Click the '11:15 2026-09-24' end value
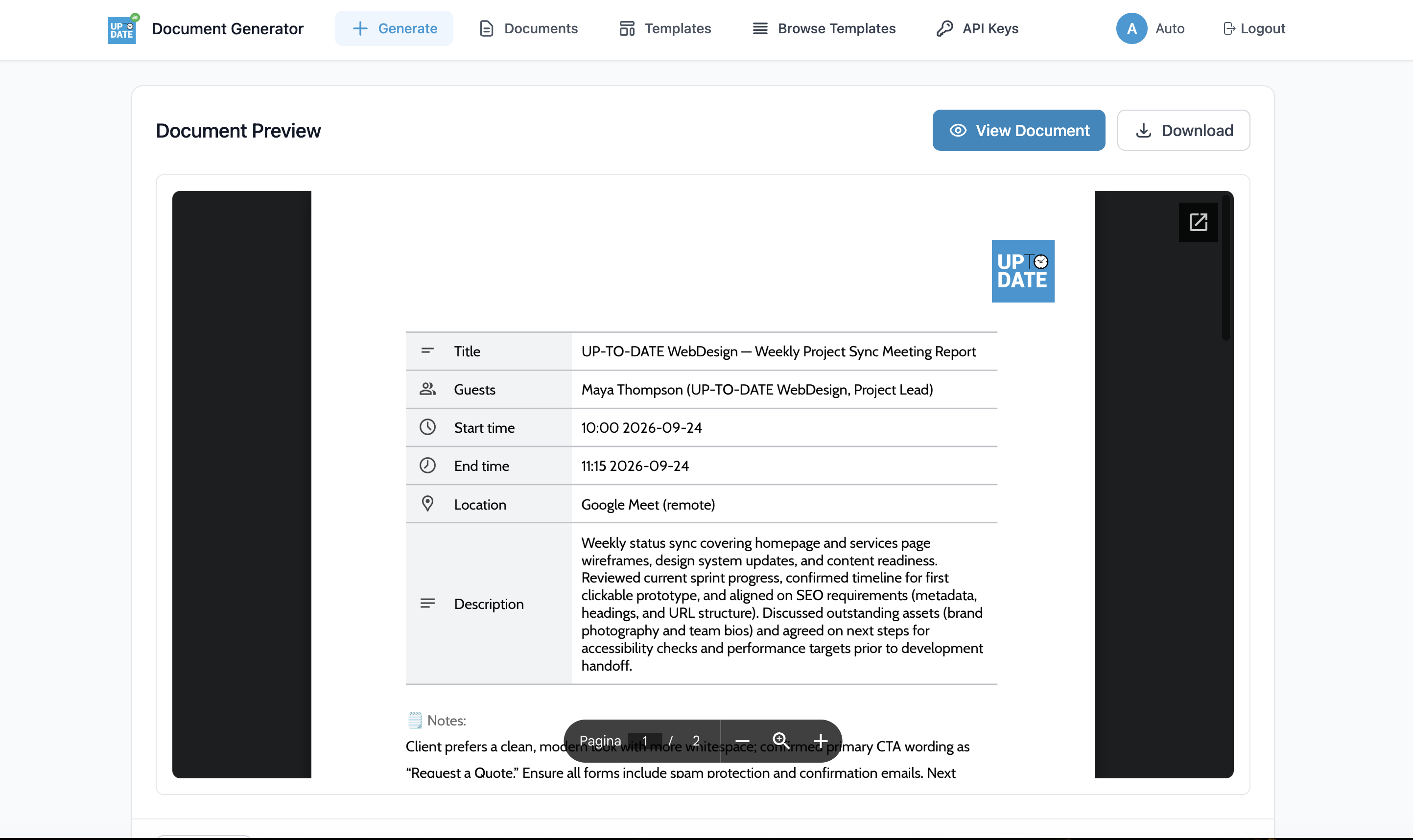 pos(635,466)
